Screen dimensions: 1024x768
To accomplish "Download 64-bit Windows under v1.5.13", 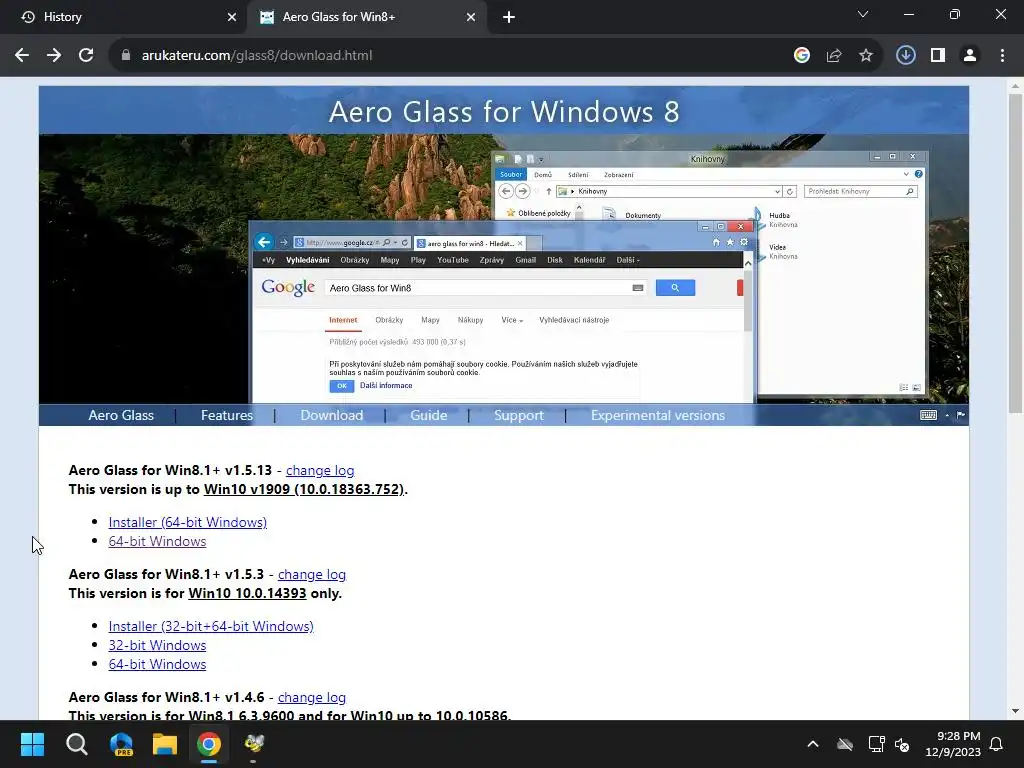I will [157, 541].
